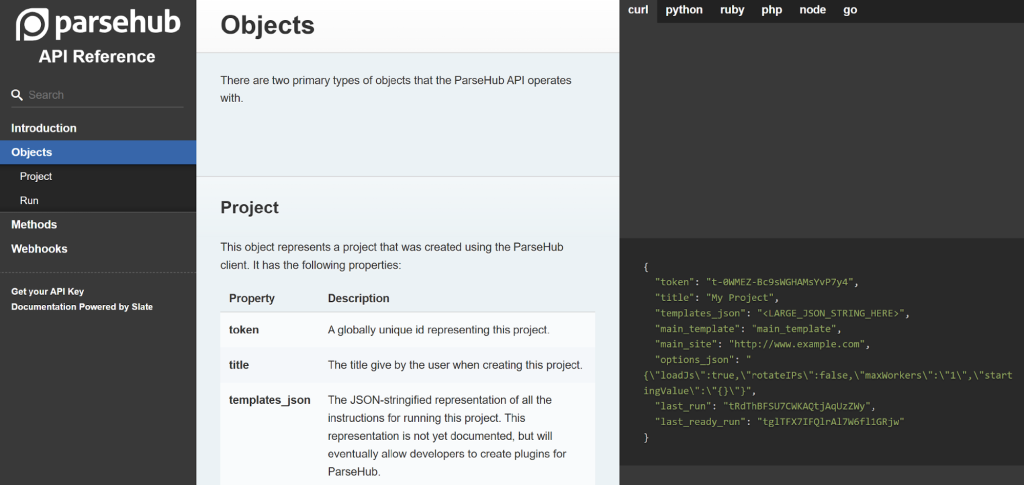Click 'There are two primary types' paragraph
This screenshot has height=485, width=1024.
coord(396,89)
